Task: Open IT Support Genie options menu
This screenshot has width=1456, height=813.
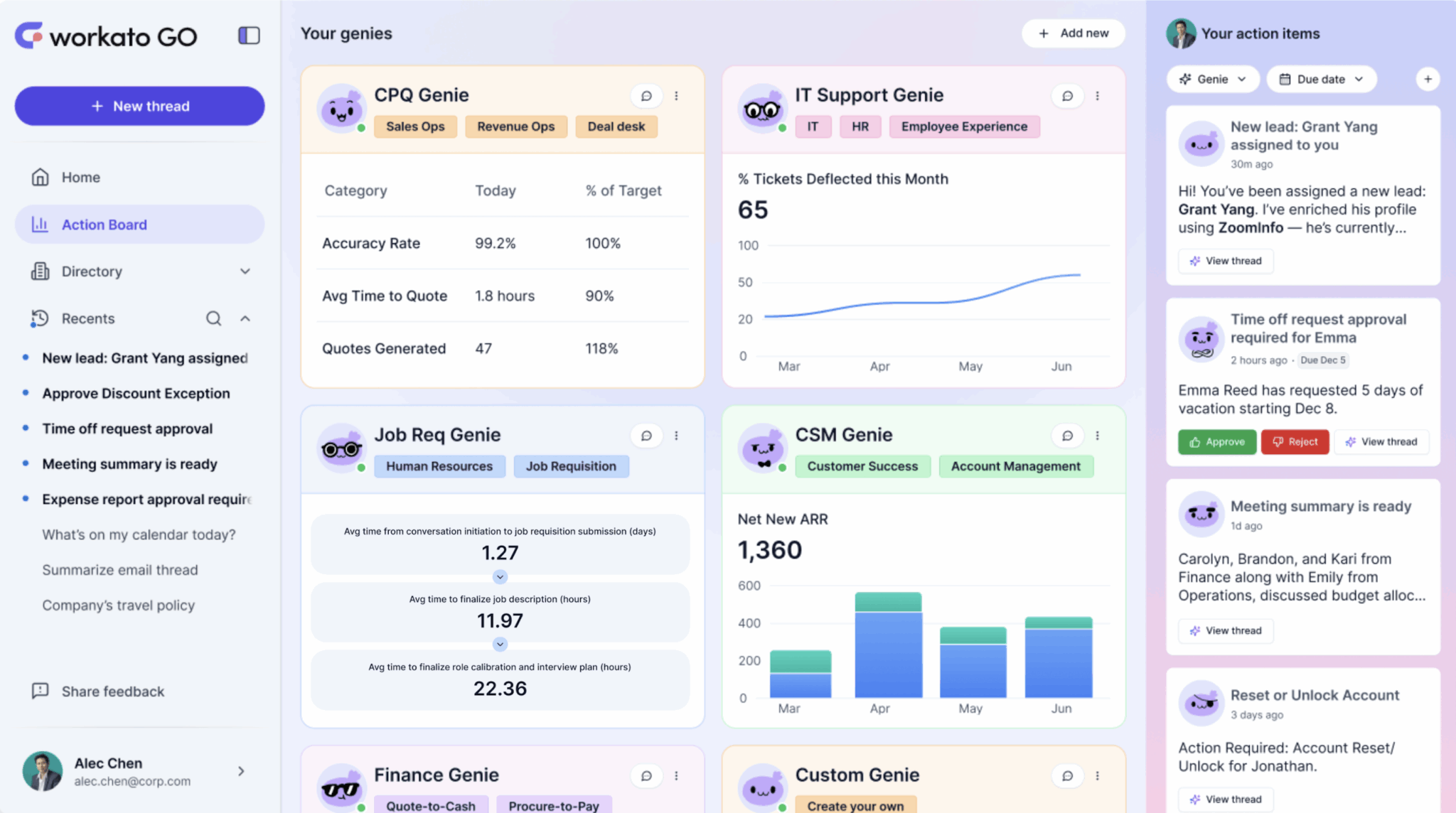Action: (1098, 96)
